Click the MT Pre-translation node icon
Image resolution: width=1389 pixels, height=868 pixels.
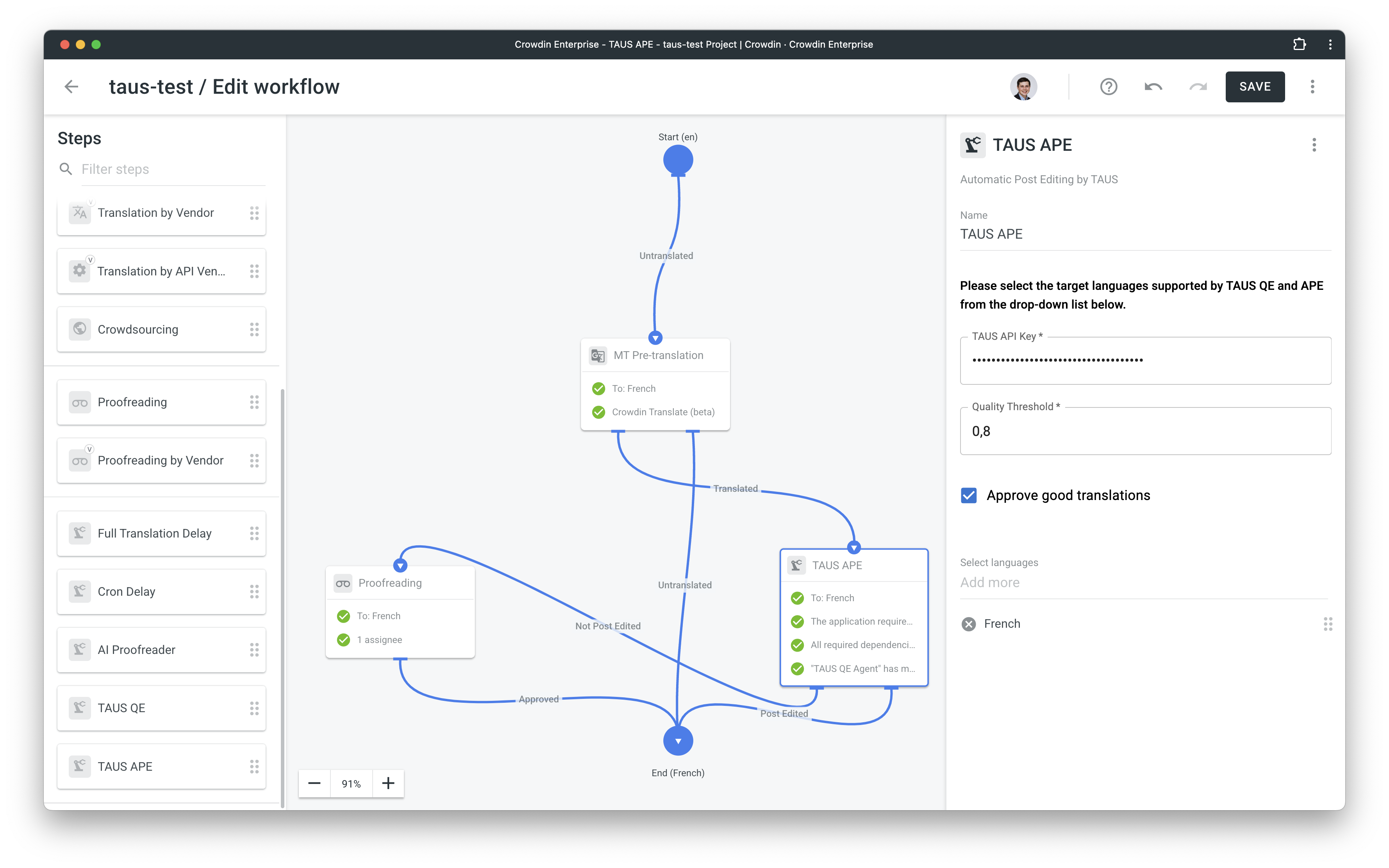pyautogui.click(x=598, y=355)
